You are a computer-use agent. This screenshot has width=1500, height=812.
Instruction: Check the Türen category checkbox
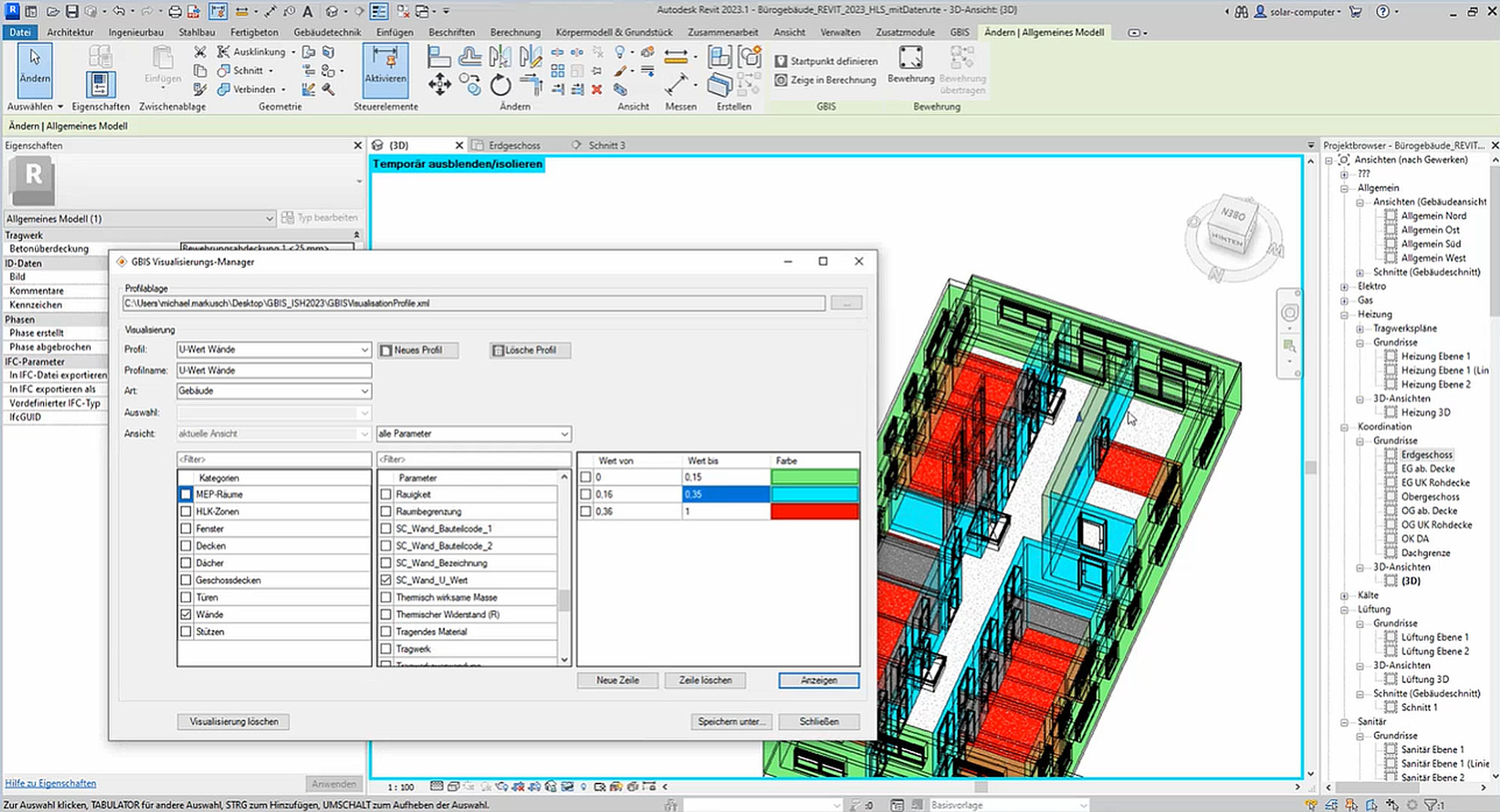tap(185, 597)
